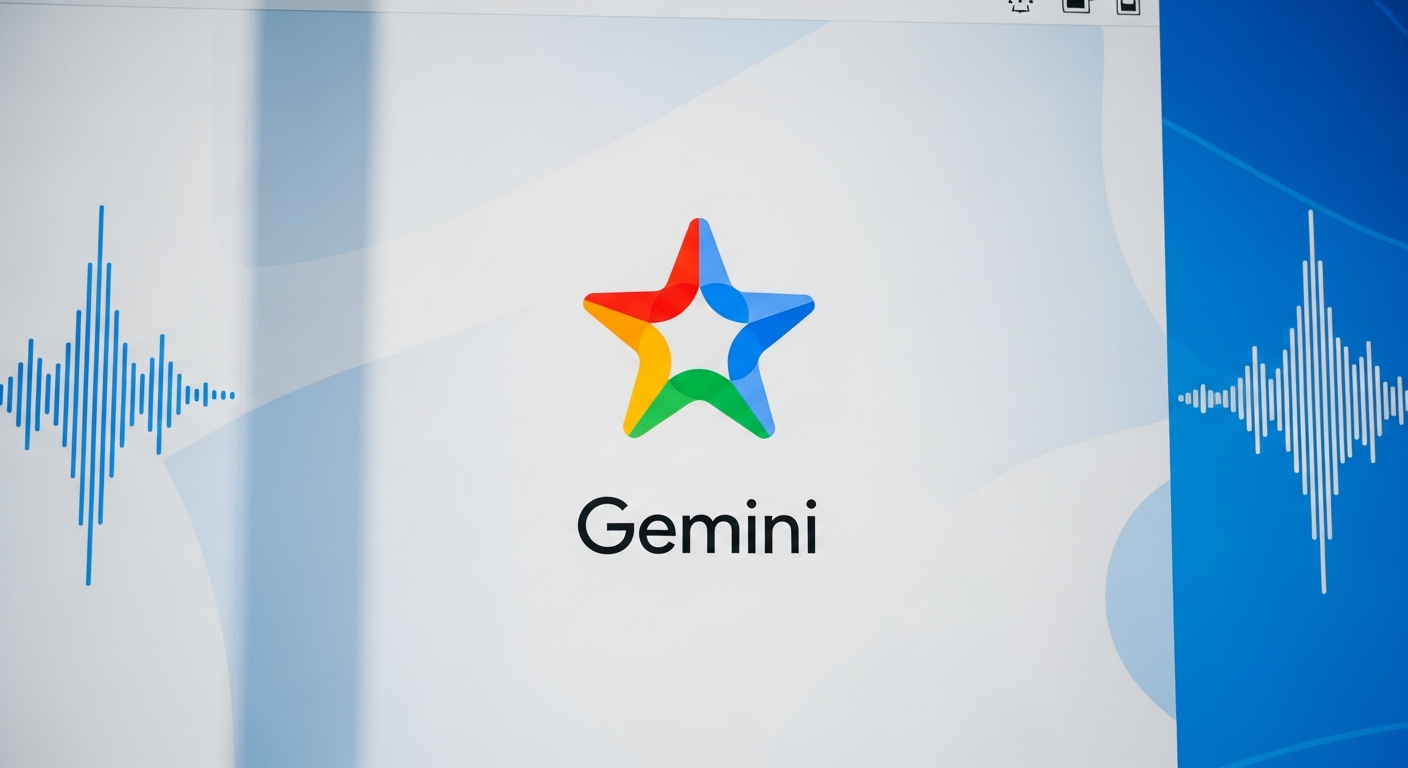Click the overlapping squares icon in top bar

pos(1075,5)
